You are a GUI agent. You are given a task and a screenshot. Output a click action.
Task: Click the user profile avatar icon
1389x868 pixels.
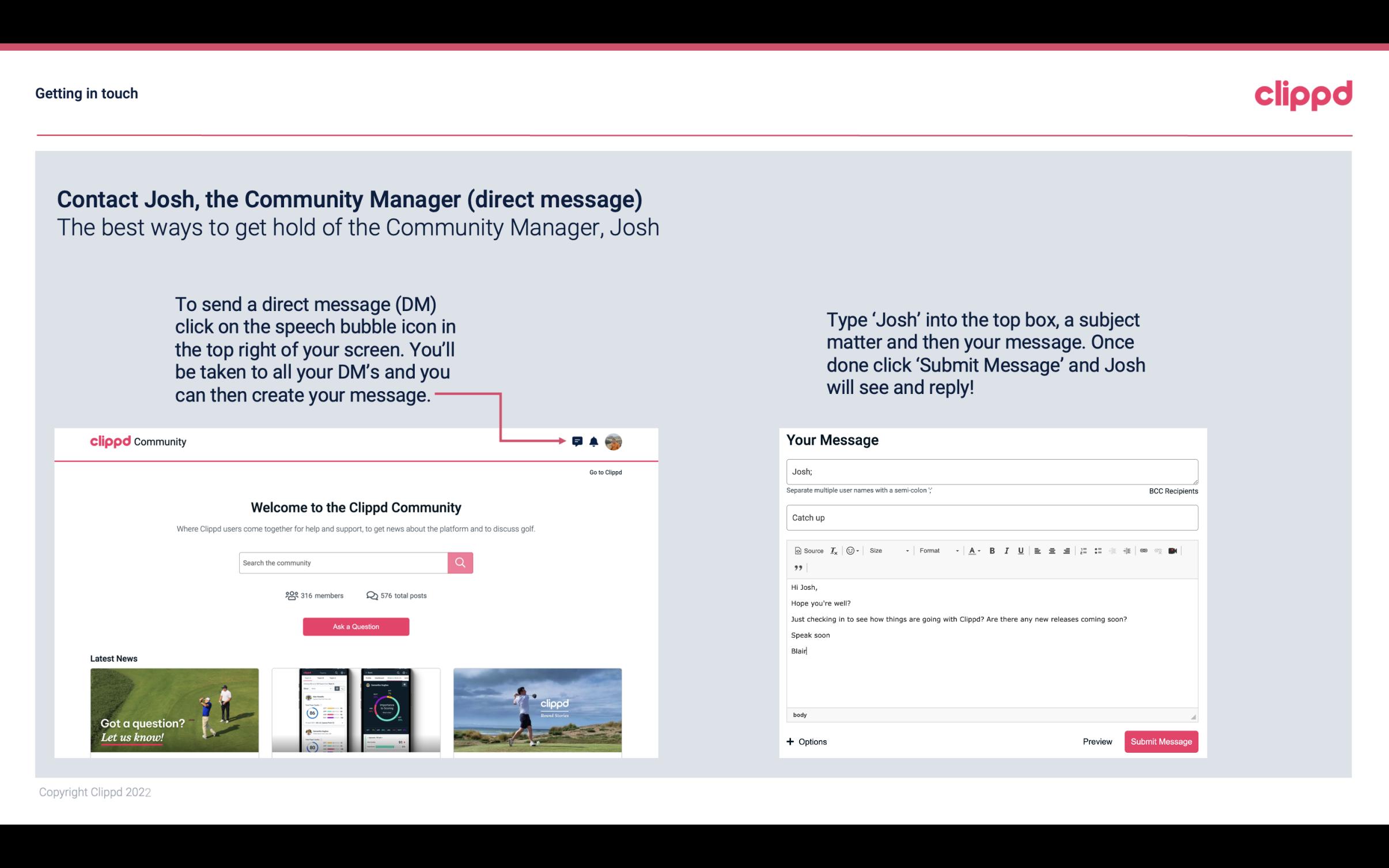(613, 441)
